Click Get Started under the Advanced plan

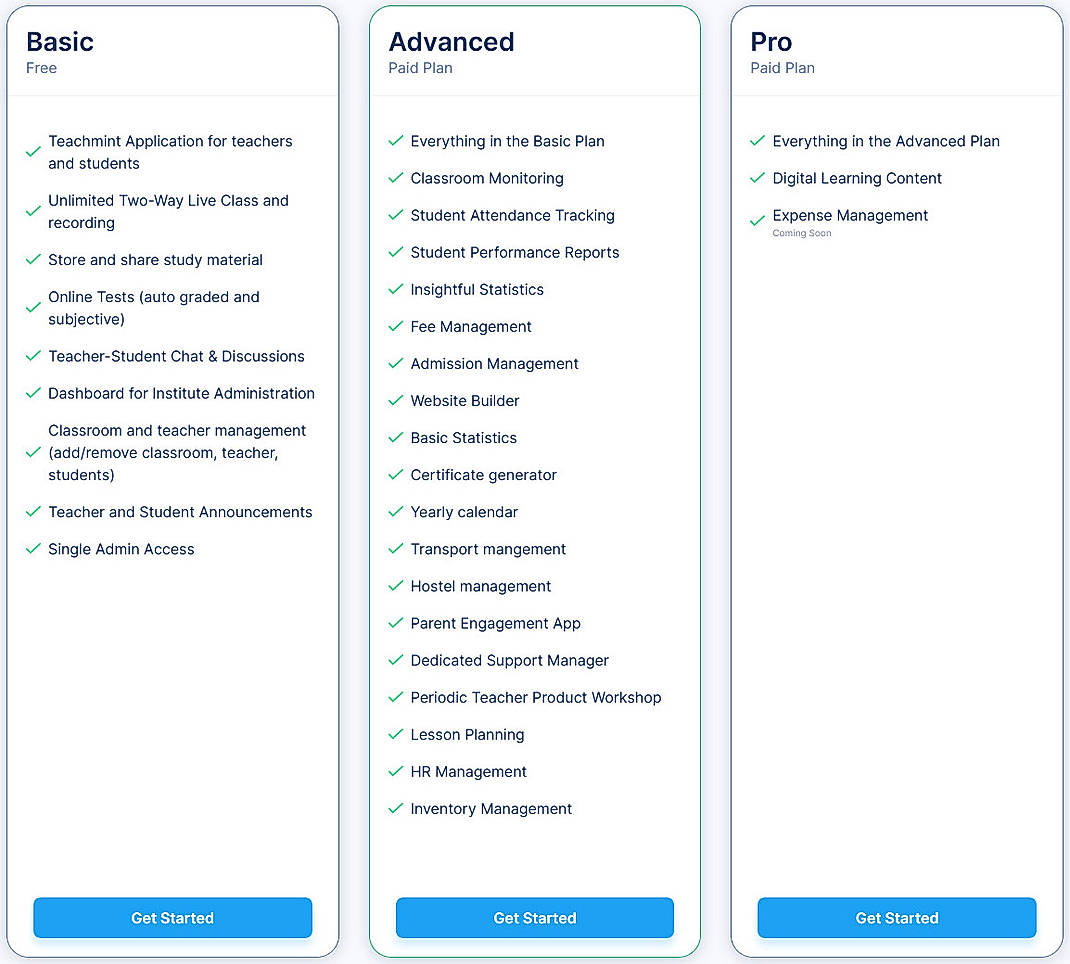click(534, 917)
